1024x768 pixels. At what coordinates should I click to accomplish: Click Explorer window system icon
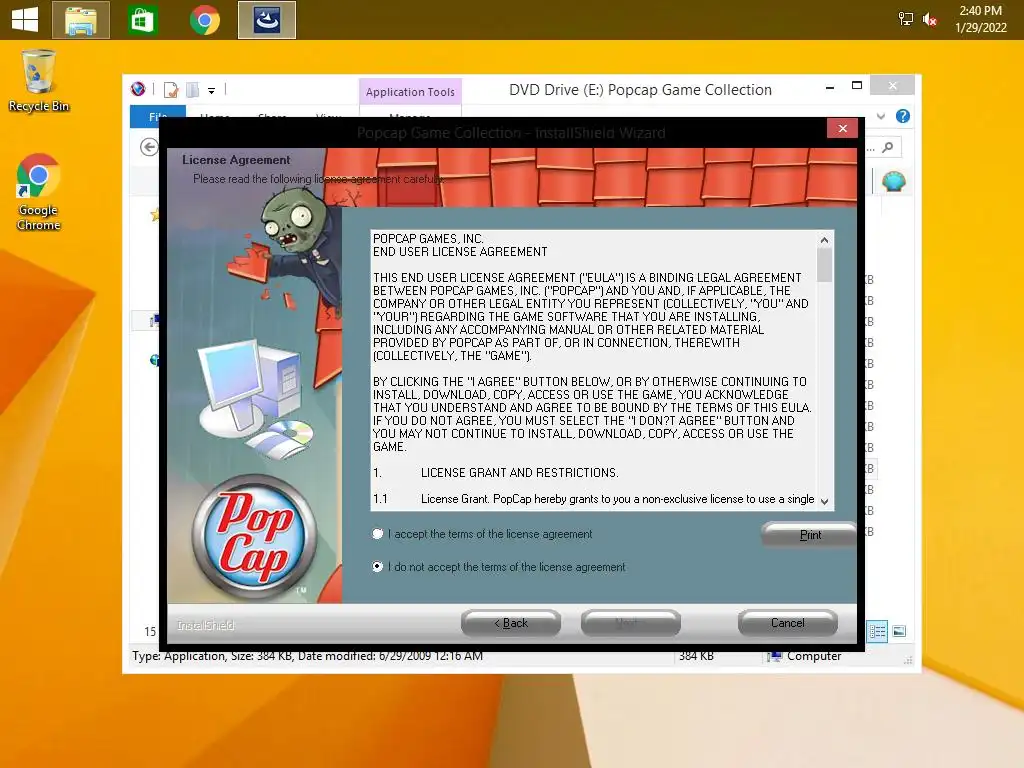click(138, 89)
